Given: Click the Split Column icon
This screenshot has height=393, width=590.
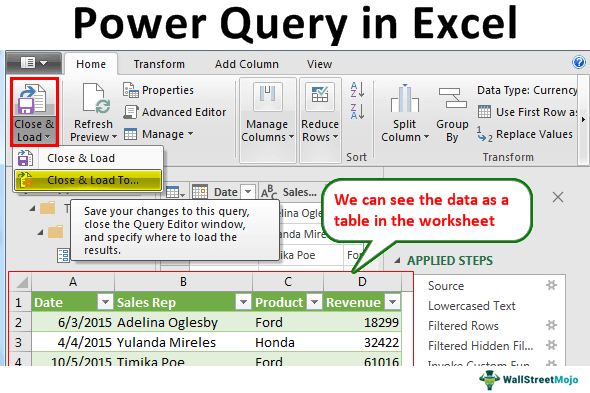Looking at the screenshot, I should pos(404,99).
